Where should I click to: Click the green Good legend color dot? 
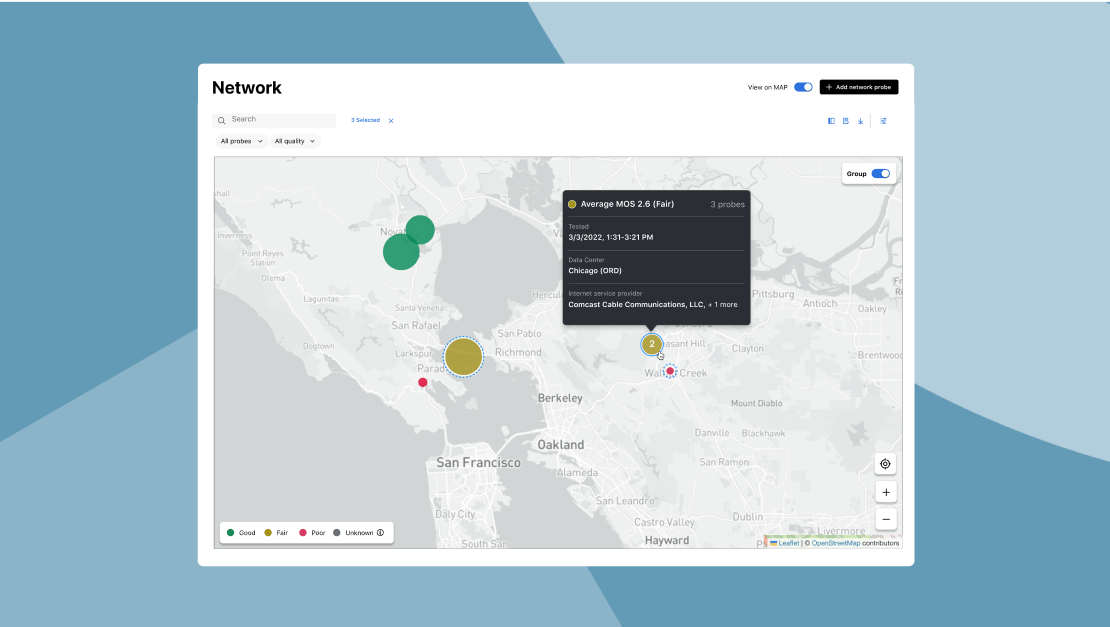coord(231,533)
